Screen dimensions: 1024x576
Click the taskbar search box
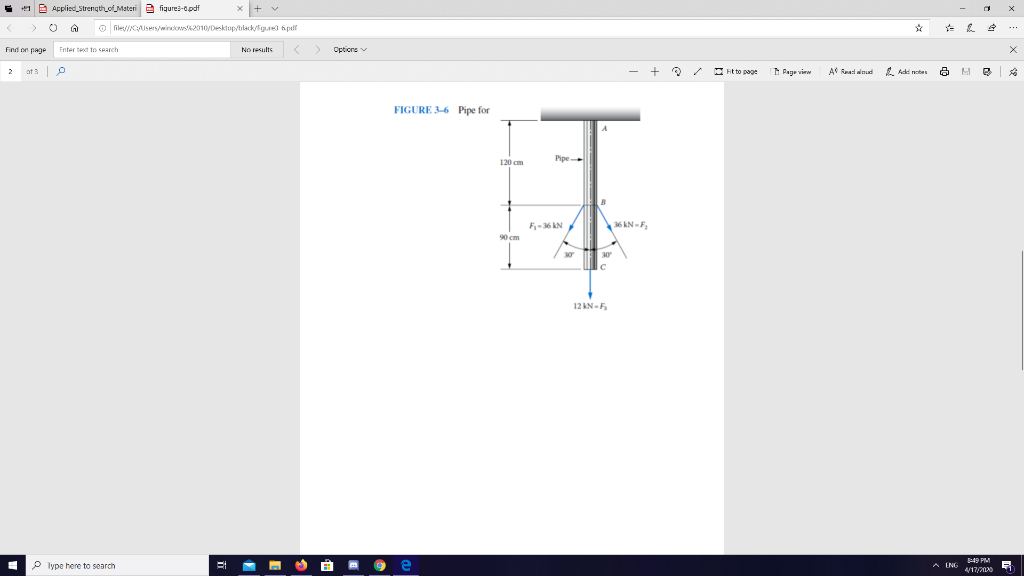click(118, 566)
